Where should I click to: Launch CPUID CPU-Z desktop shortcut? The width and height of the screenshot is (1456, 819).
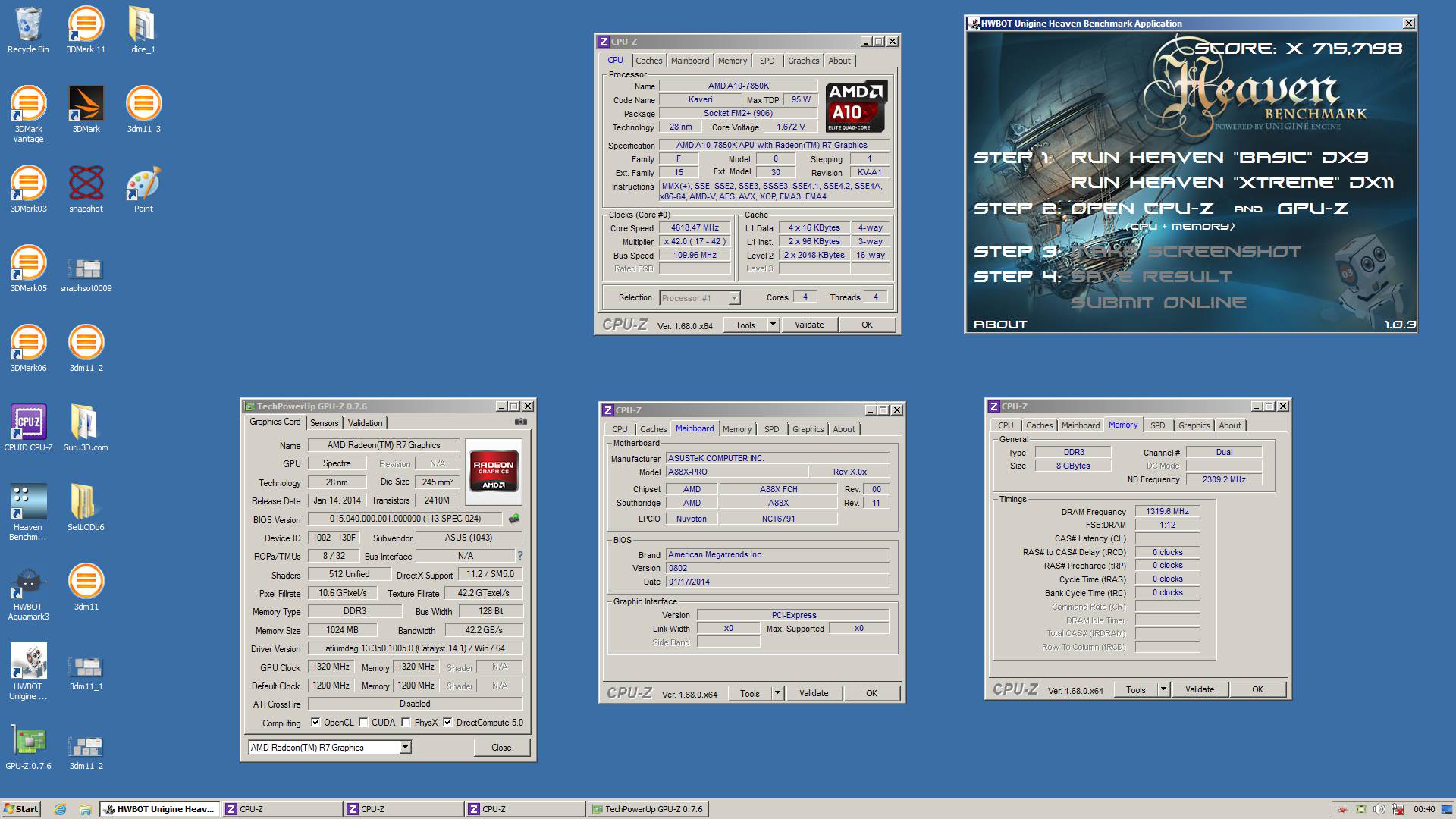click(x=28, y=428)
